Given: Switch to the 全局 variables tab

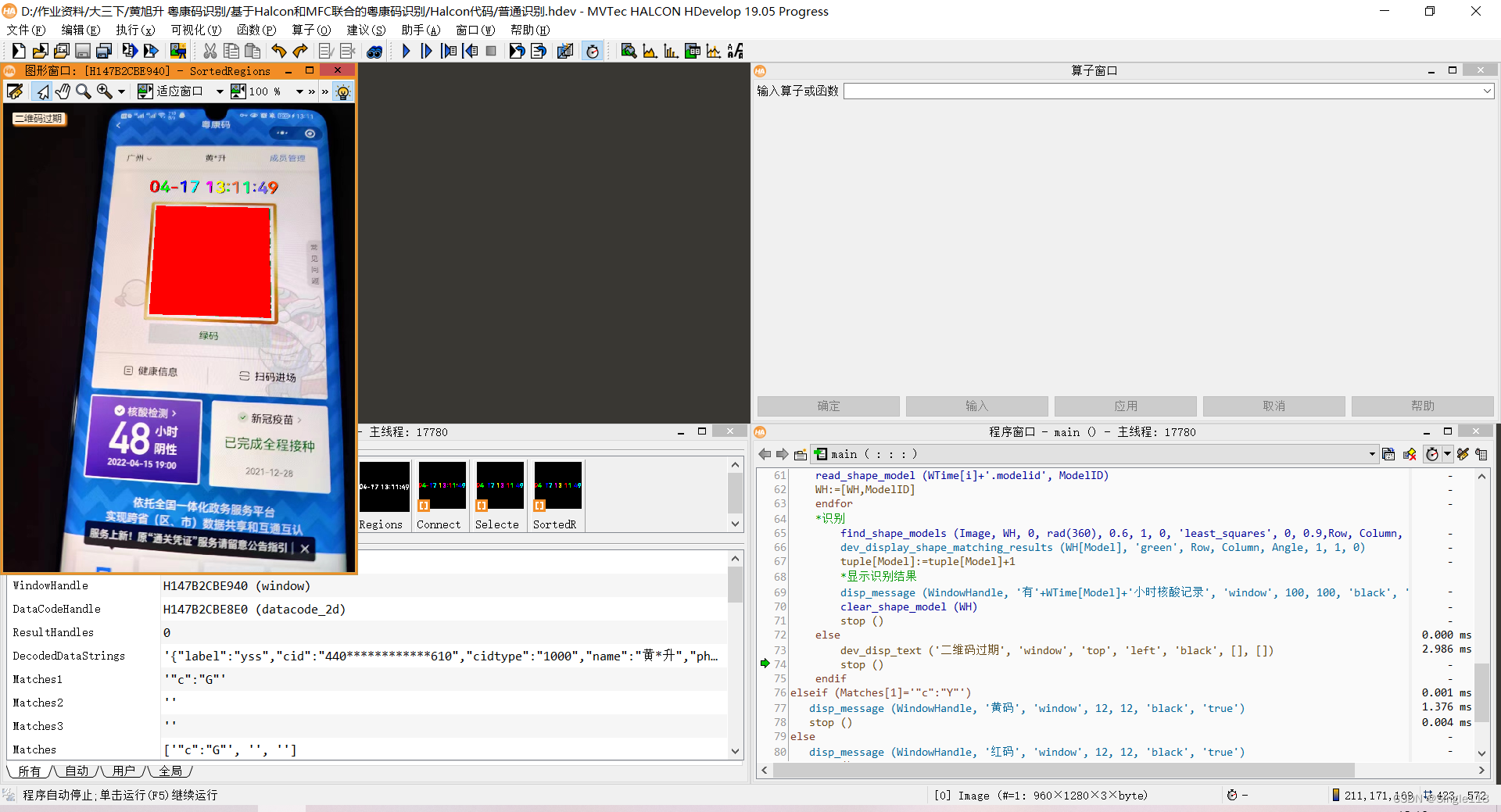Looking at the screenshot, I should 170,771.
